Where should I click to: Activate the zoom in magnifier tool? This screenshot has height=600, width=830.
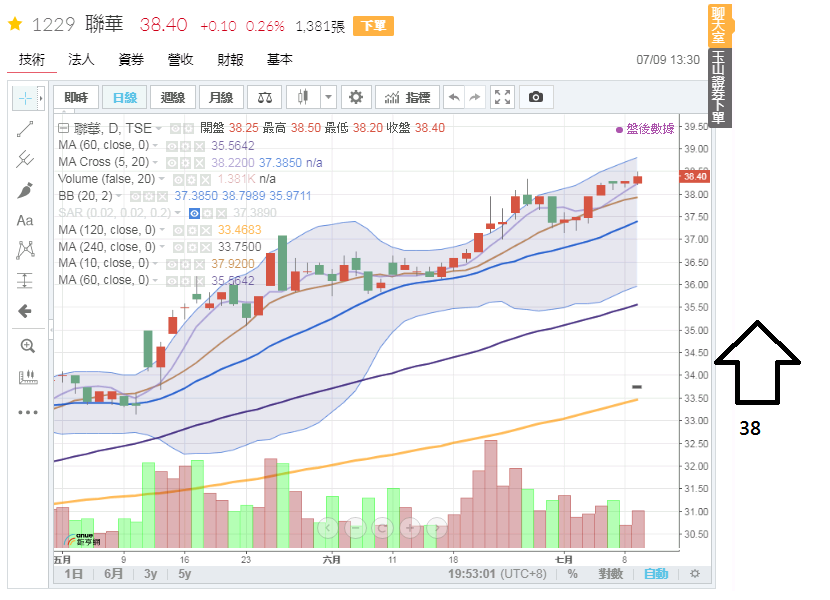click(27, 346)
